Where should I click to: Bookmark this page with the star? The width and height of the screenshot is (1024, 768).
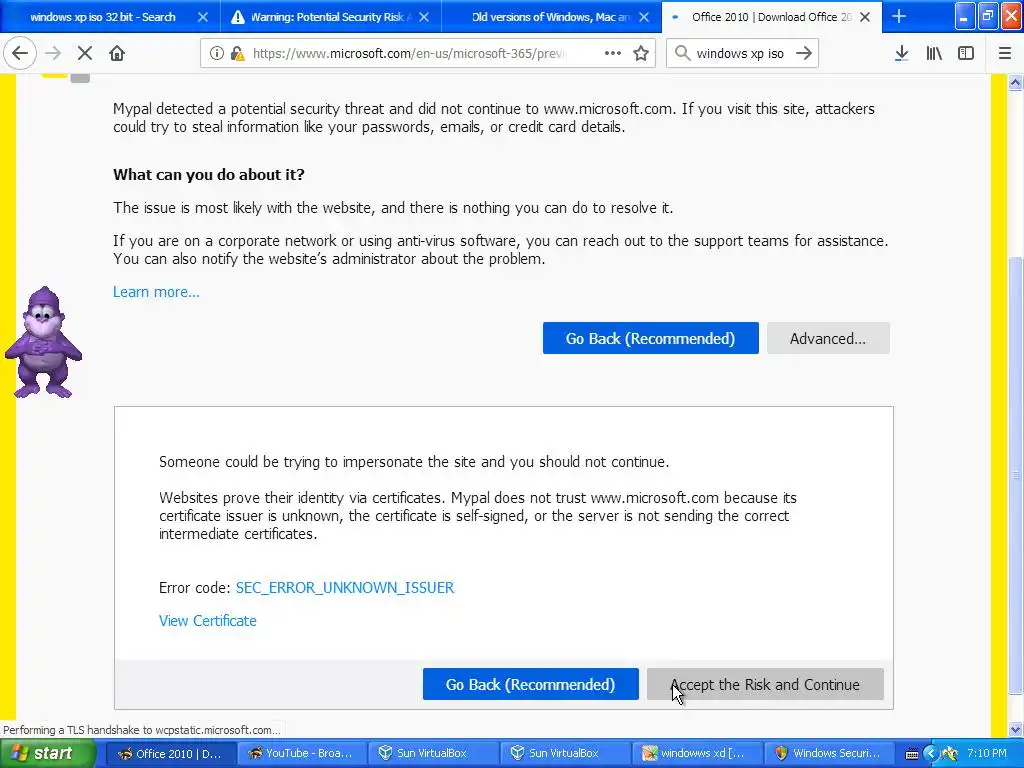(641, 53)
